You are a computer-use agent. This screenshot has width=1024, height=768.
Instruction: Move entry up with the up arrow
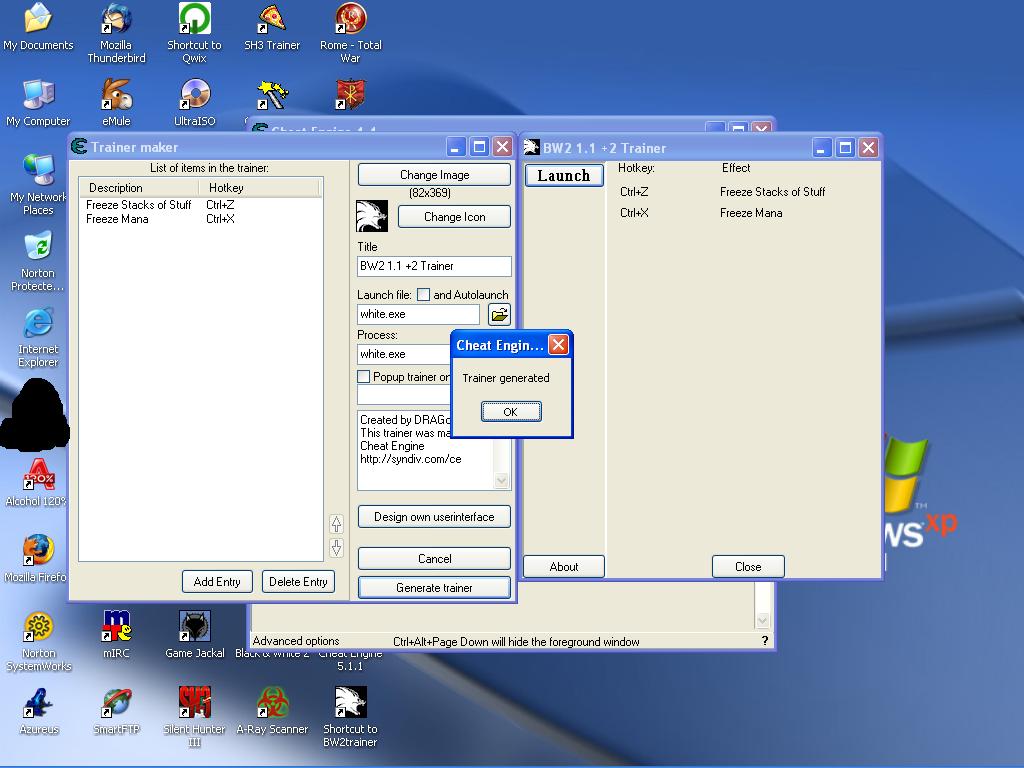(336, 523)
